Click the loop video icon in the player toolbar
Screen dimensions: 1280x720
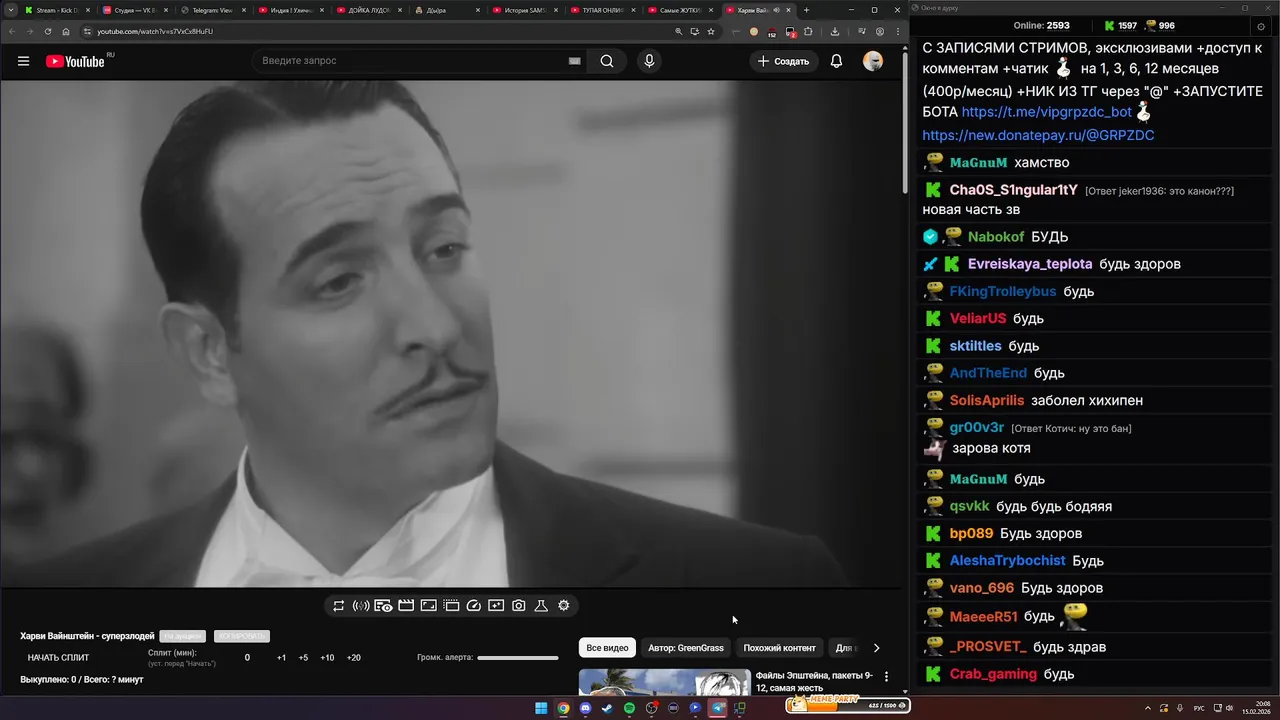339,606
